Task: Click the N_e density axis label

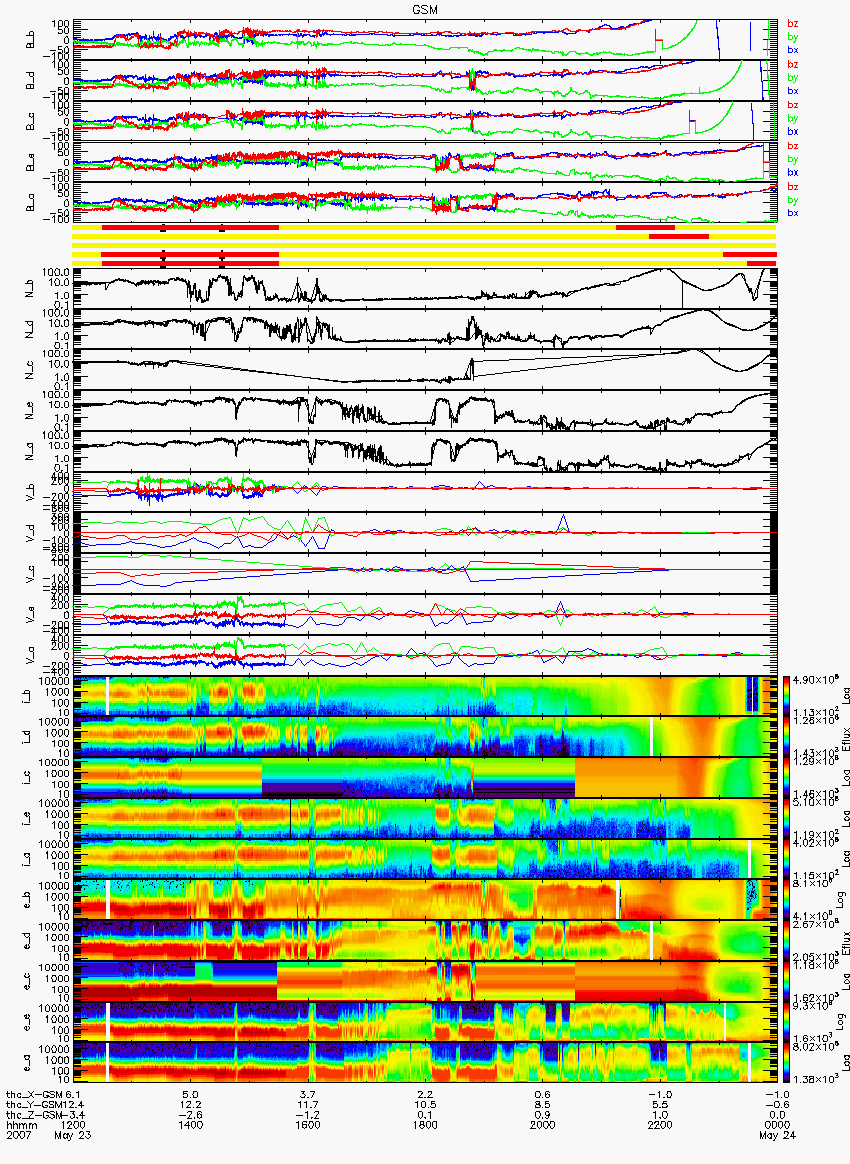Action: click(30, 411)
